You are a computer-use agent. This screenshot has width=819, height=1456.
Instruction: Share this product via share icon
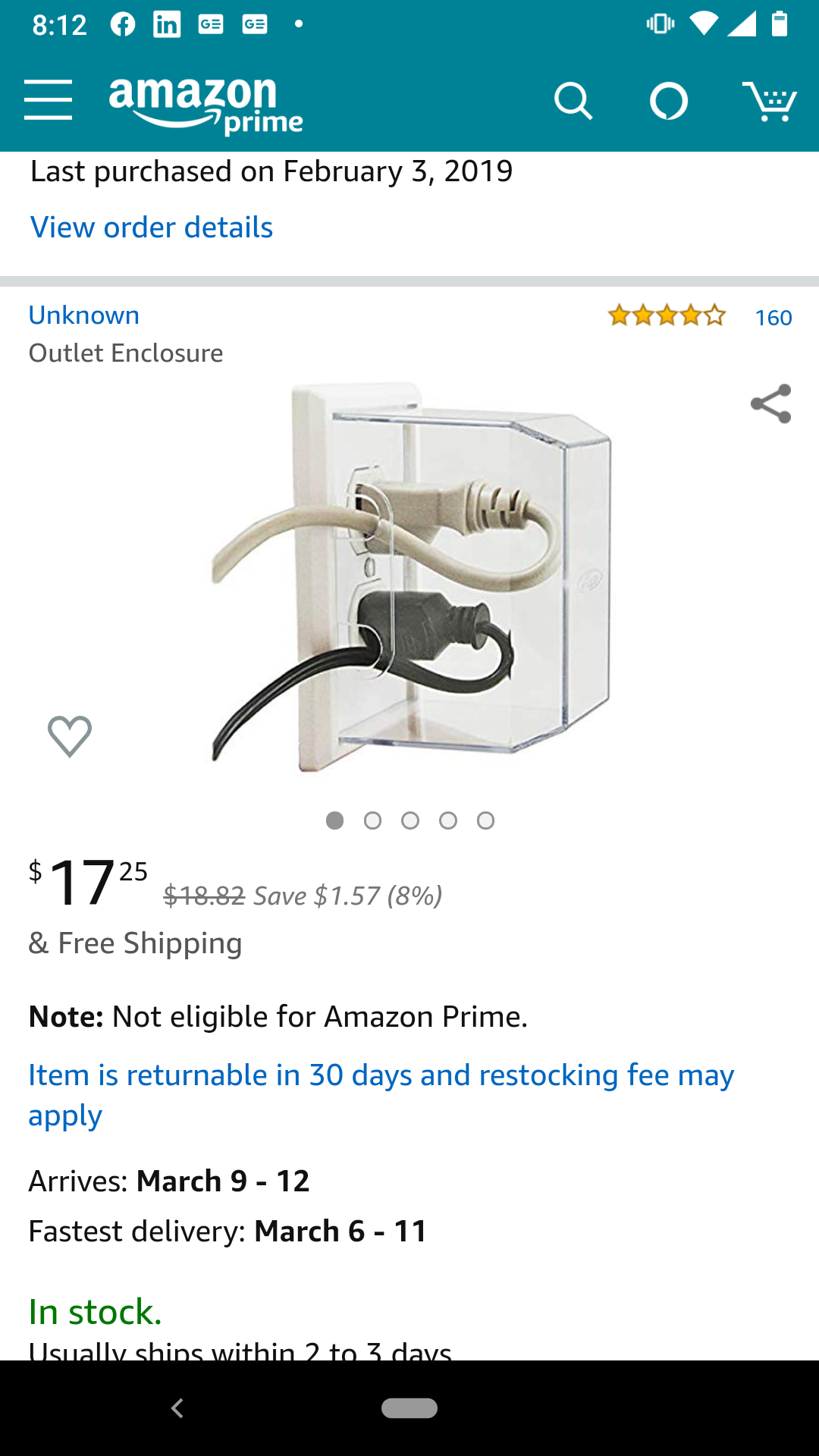pos(770,404)
